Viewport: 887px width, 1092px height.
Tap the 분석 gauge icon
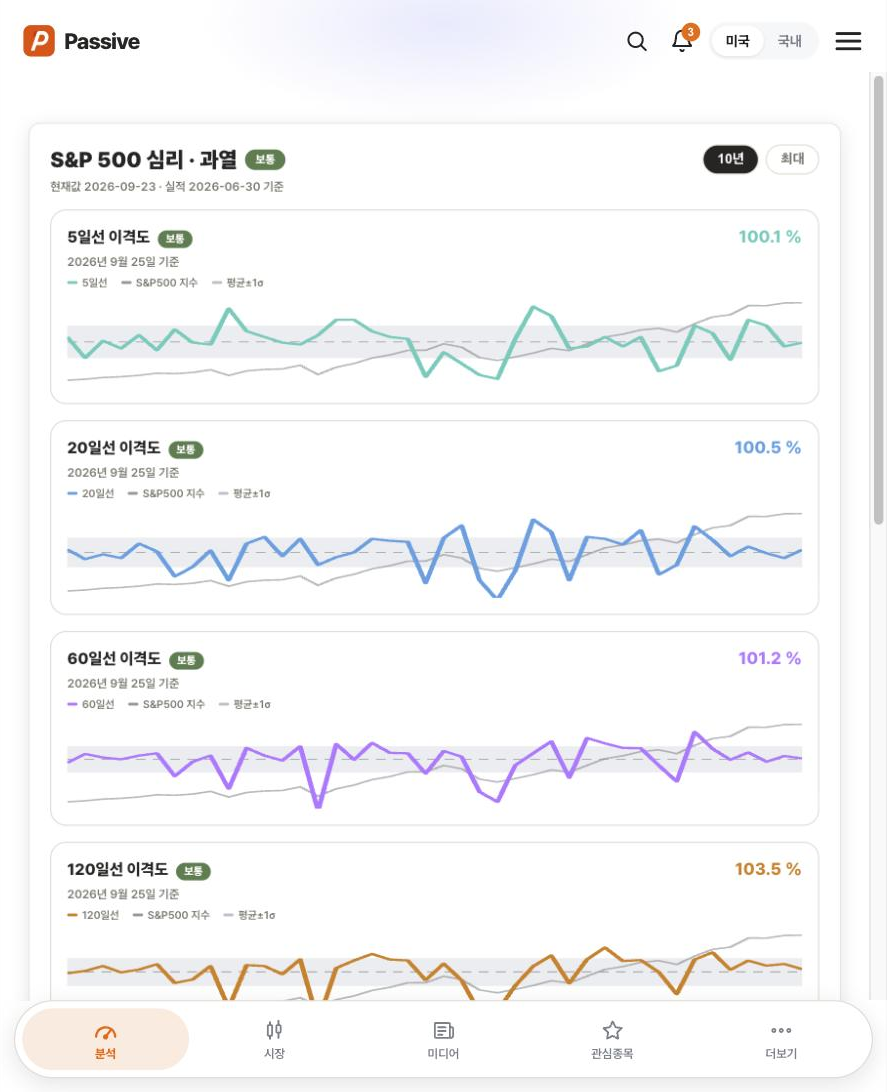coord(105,1031)
